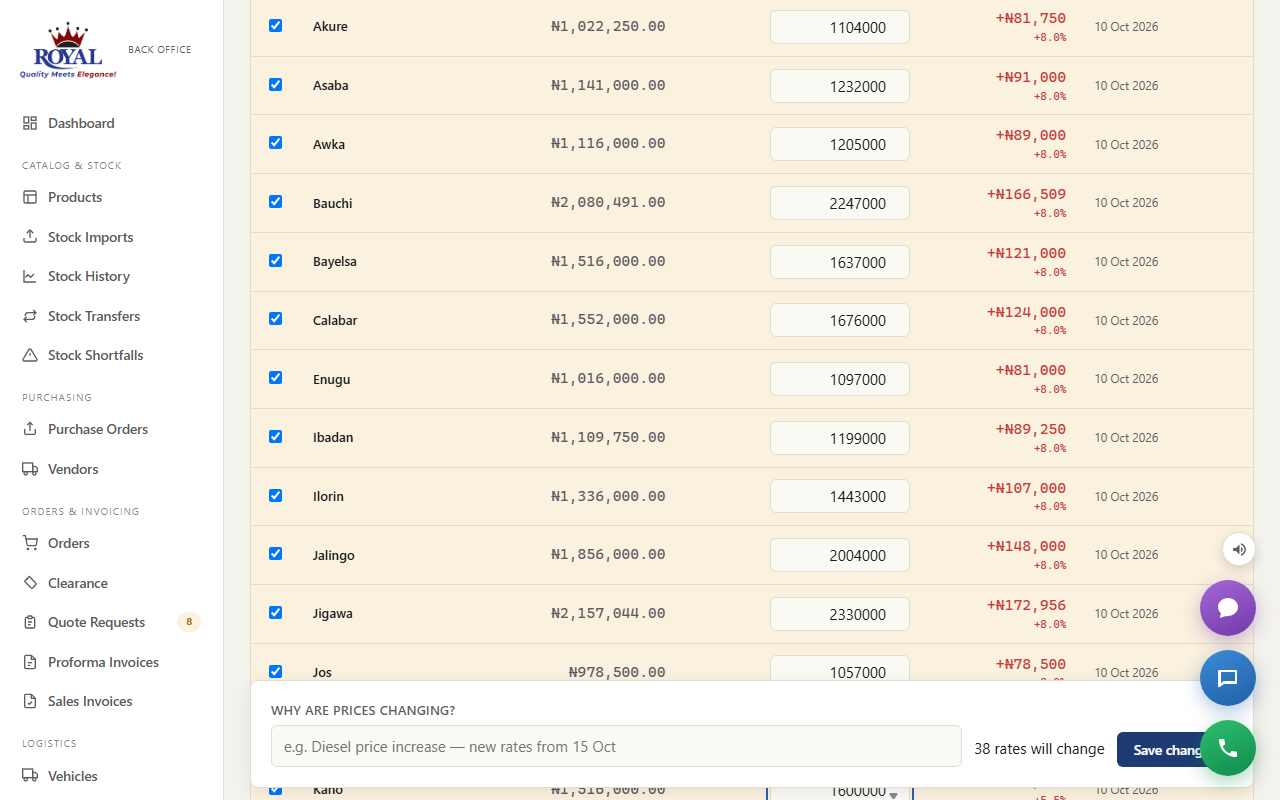Edit the Jigawa new rate field 2330000
Image resolution: width=1280 pixels, height=800 pixels.
point(840,614)
